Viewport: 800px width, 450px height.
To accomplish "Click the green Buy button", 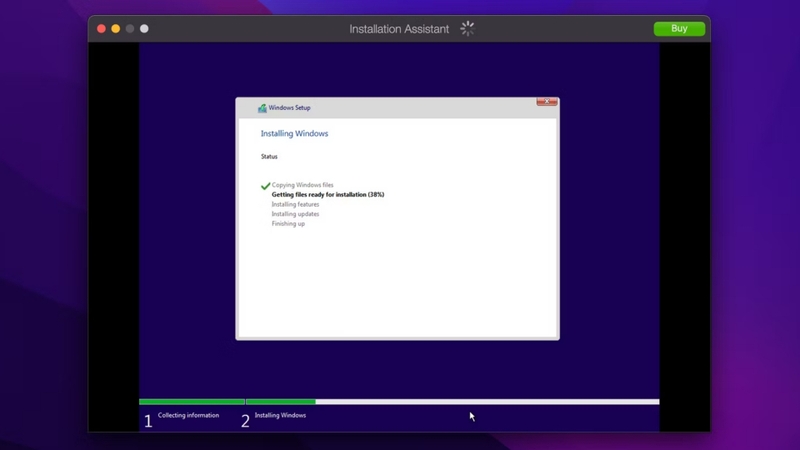I will tap(679, 29).
